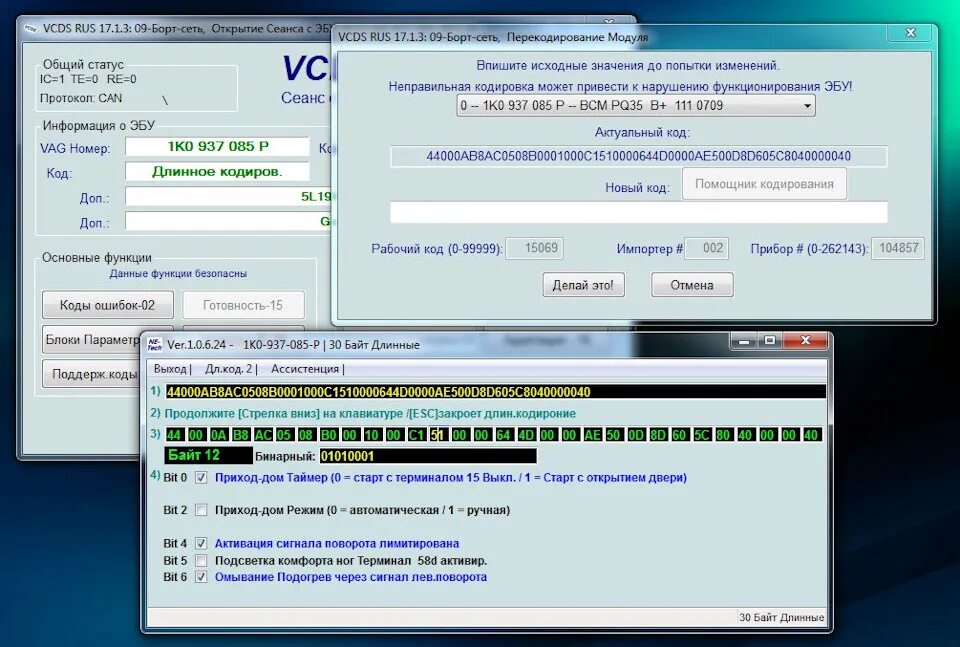Select byte cell 50
The image size is (960, 647).
(x=613, y=435)
